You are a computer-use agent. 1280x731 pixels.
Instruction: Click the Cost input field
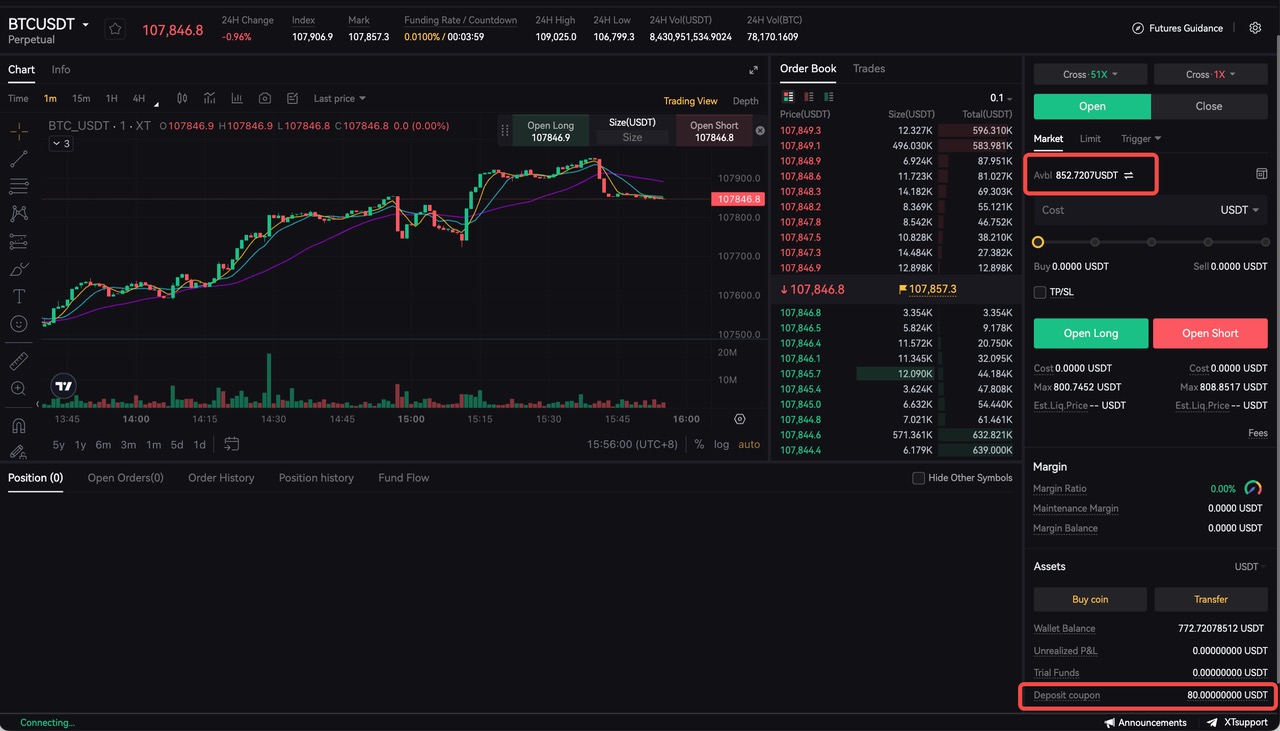pos(1125,210)
